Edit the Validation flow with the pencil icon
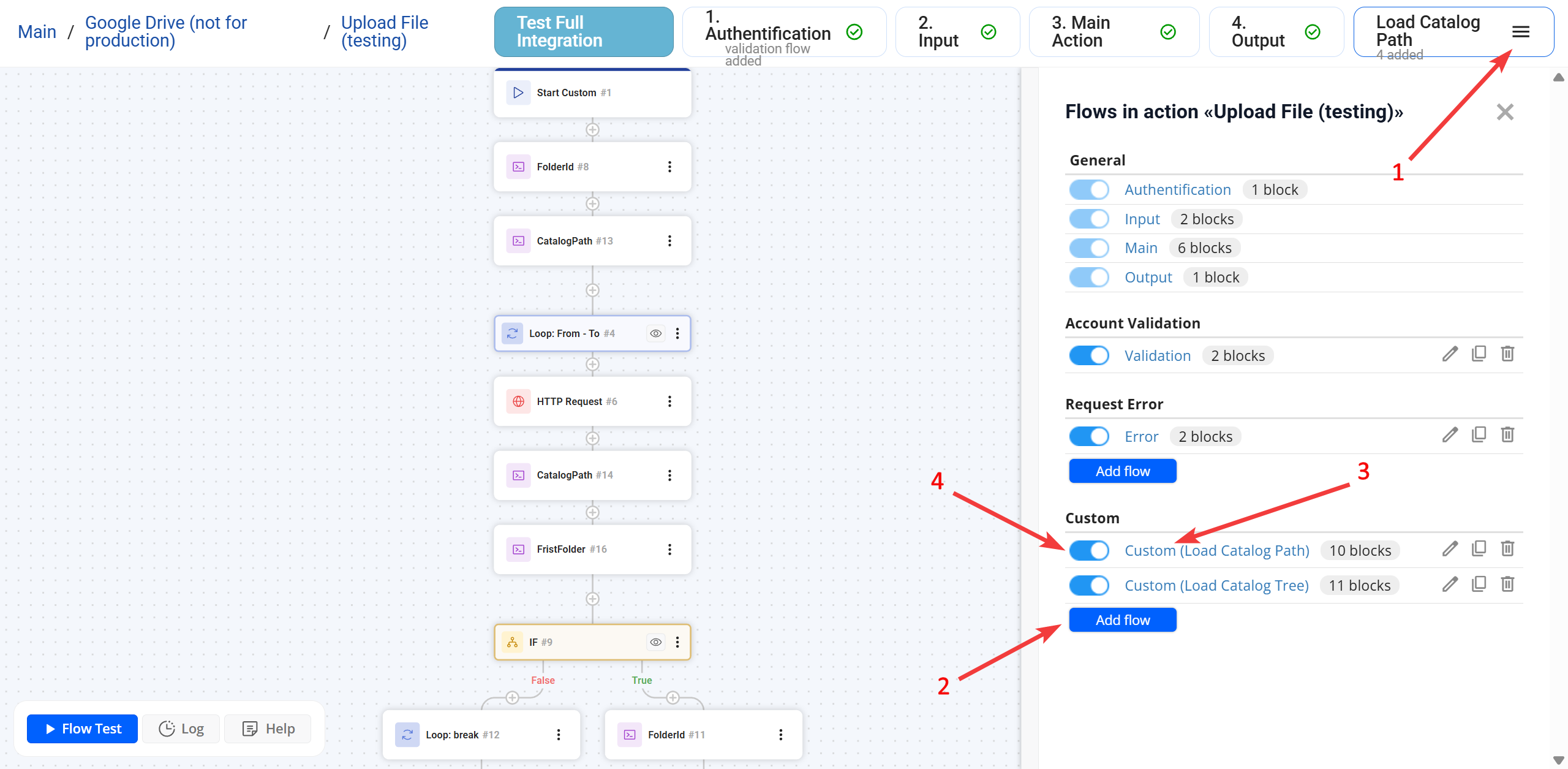Image resolution: width=1568 pixels, height=769 pixels. (x=1450, y=354)
